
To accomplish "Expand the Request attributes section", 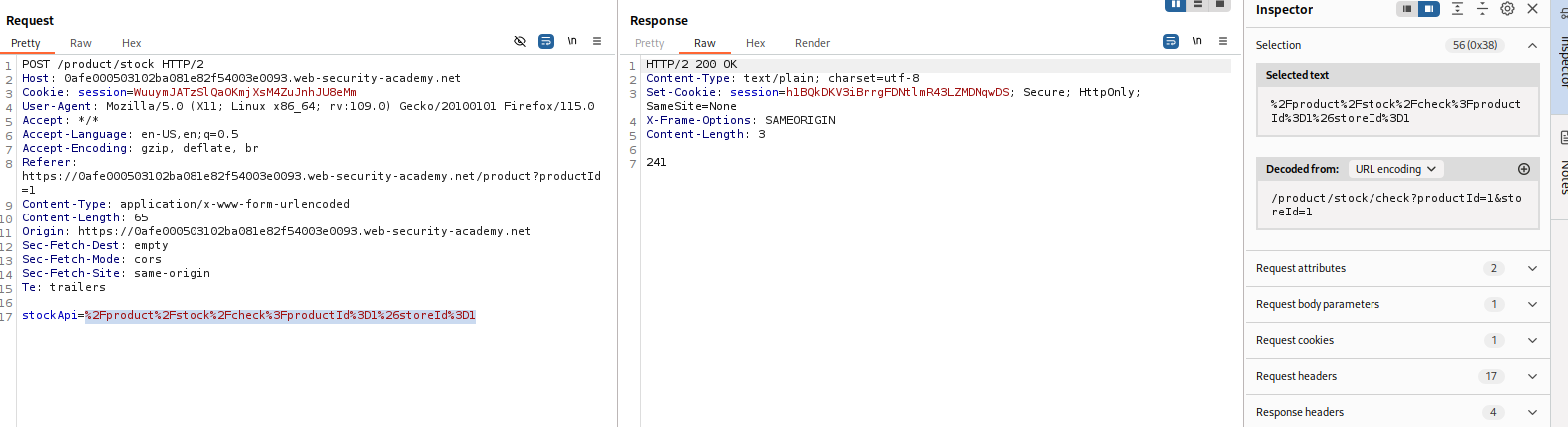I will (1532, 268).
